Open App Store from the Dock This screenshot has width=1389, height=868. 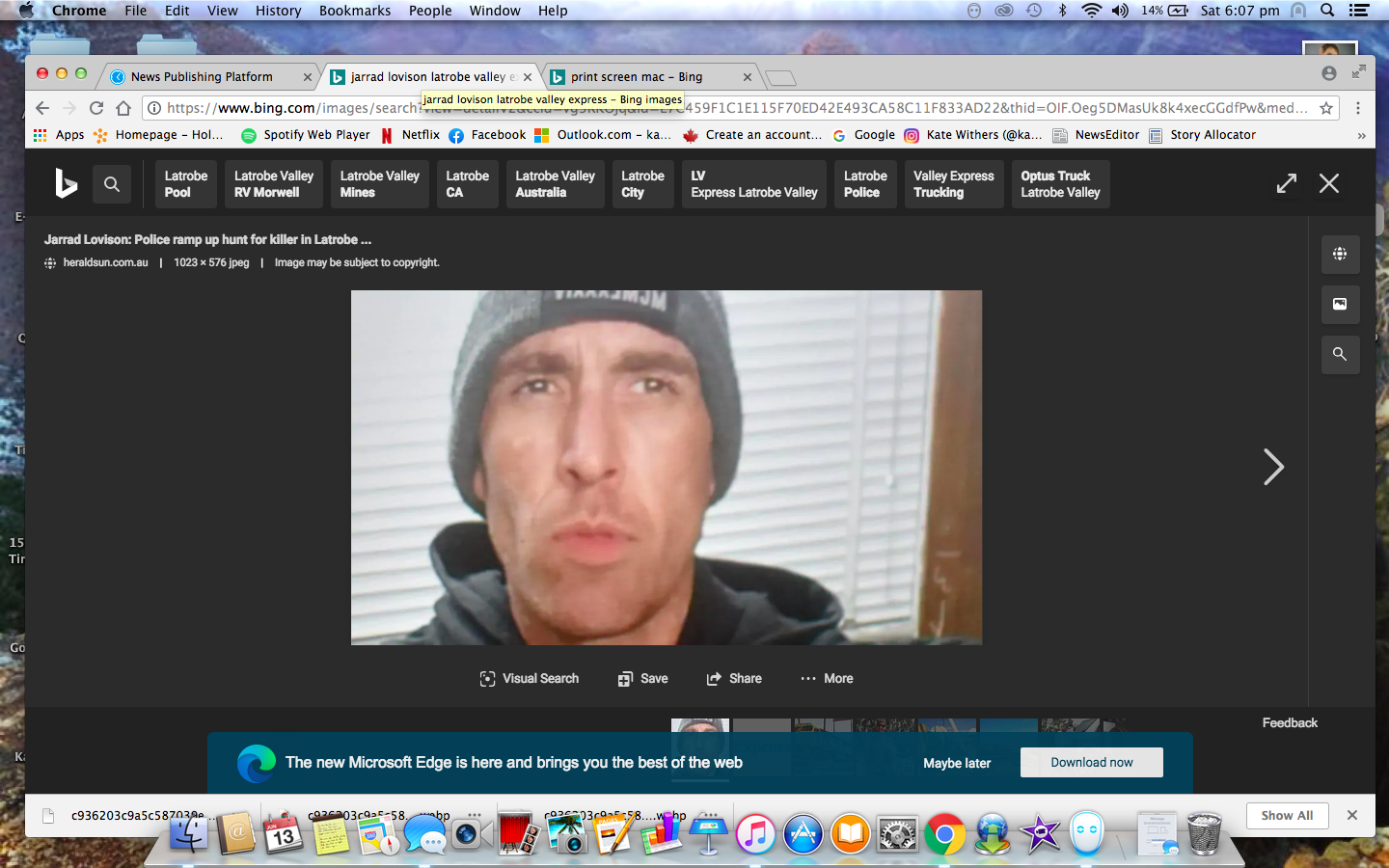(803, 834)
